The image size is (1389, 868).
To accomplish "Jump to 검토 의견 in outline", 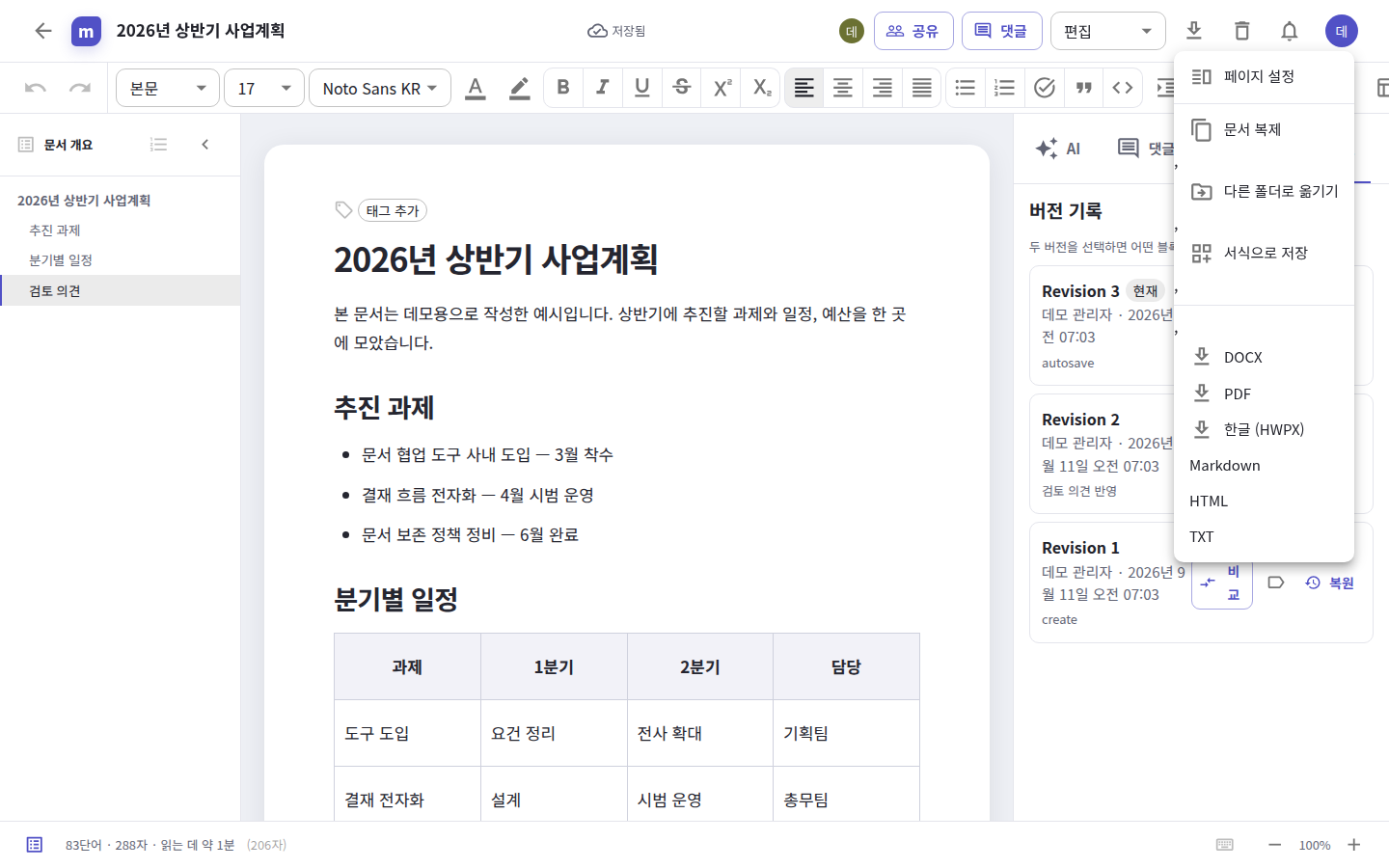I will point(120,290).
